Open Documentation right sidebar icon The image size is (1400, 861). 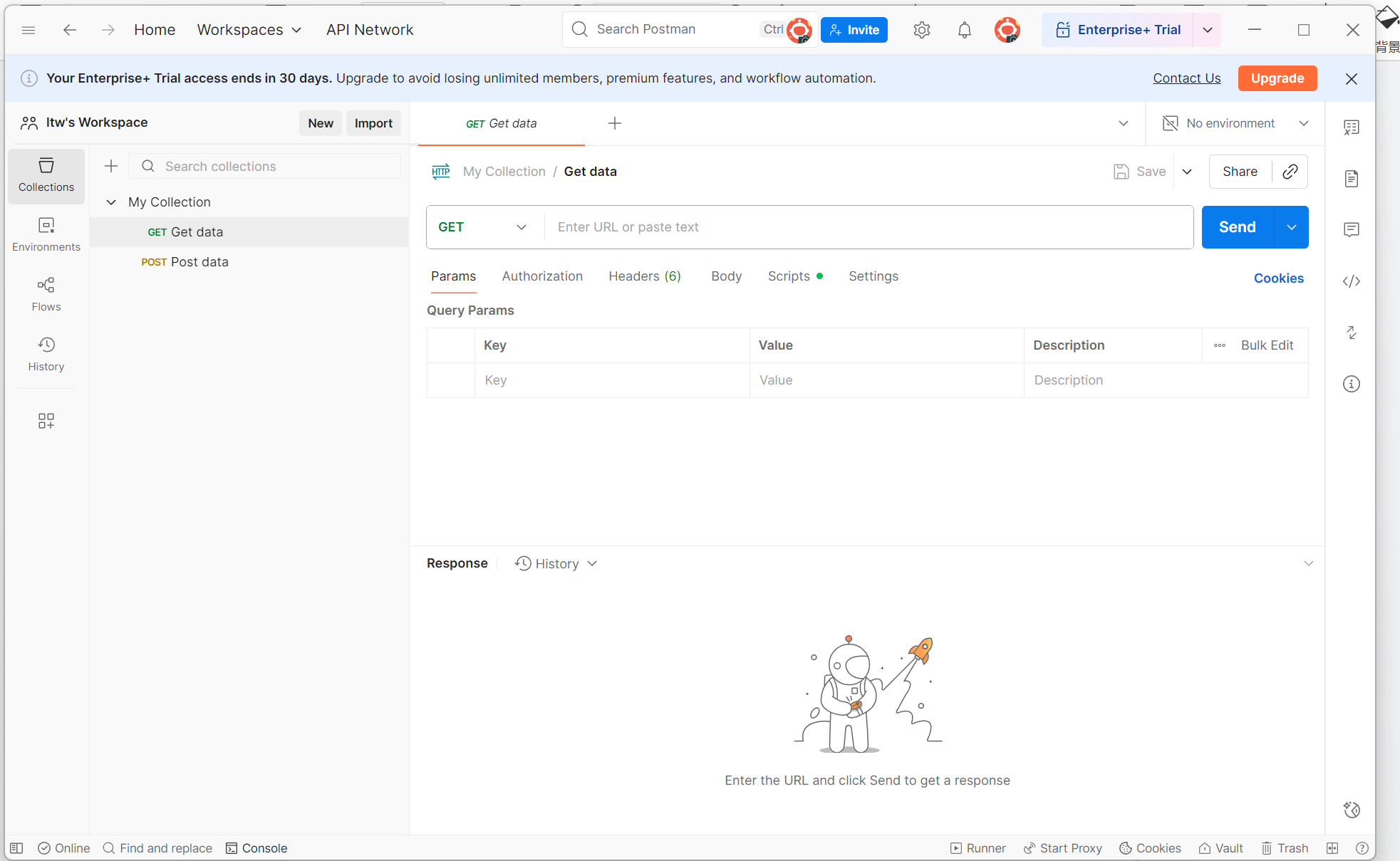(x=1352, y=179)
